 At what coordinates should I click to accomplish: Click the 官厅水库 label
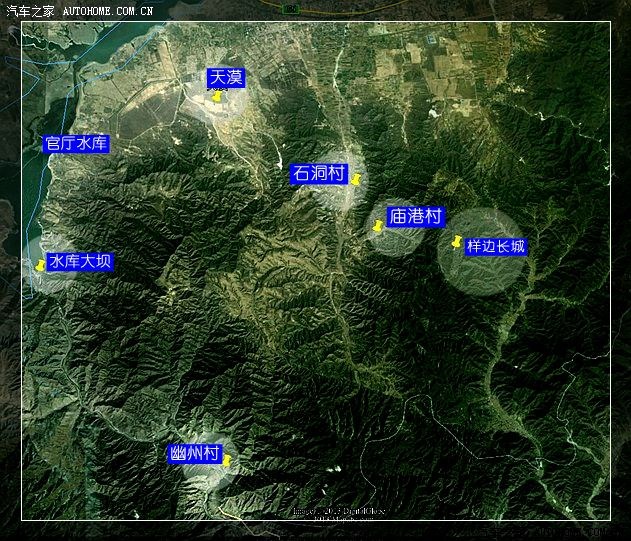pyautogui.click(x=76, y=144)
